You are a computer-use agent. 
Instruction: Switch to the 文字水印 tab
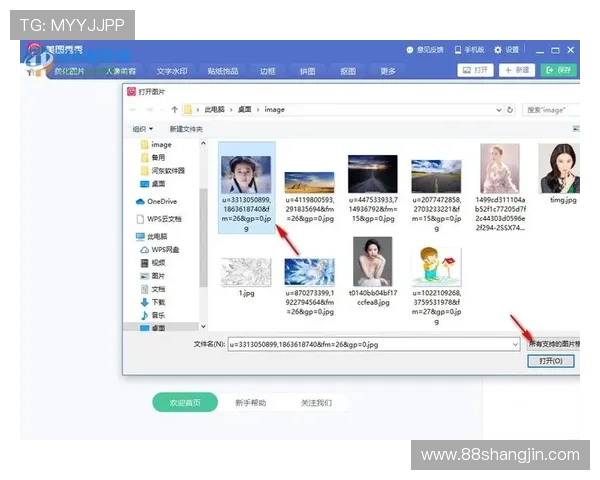click(172, 71)
